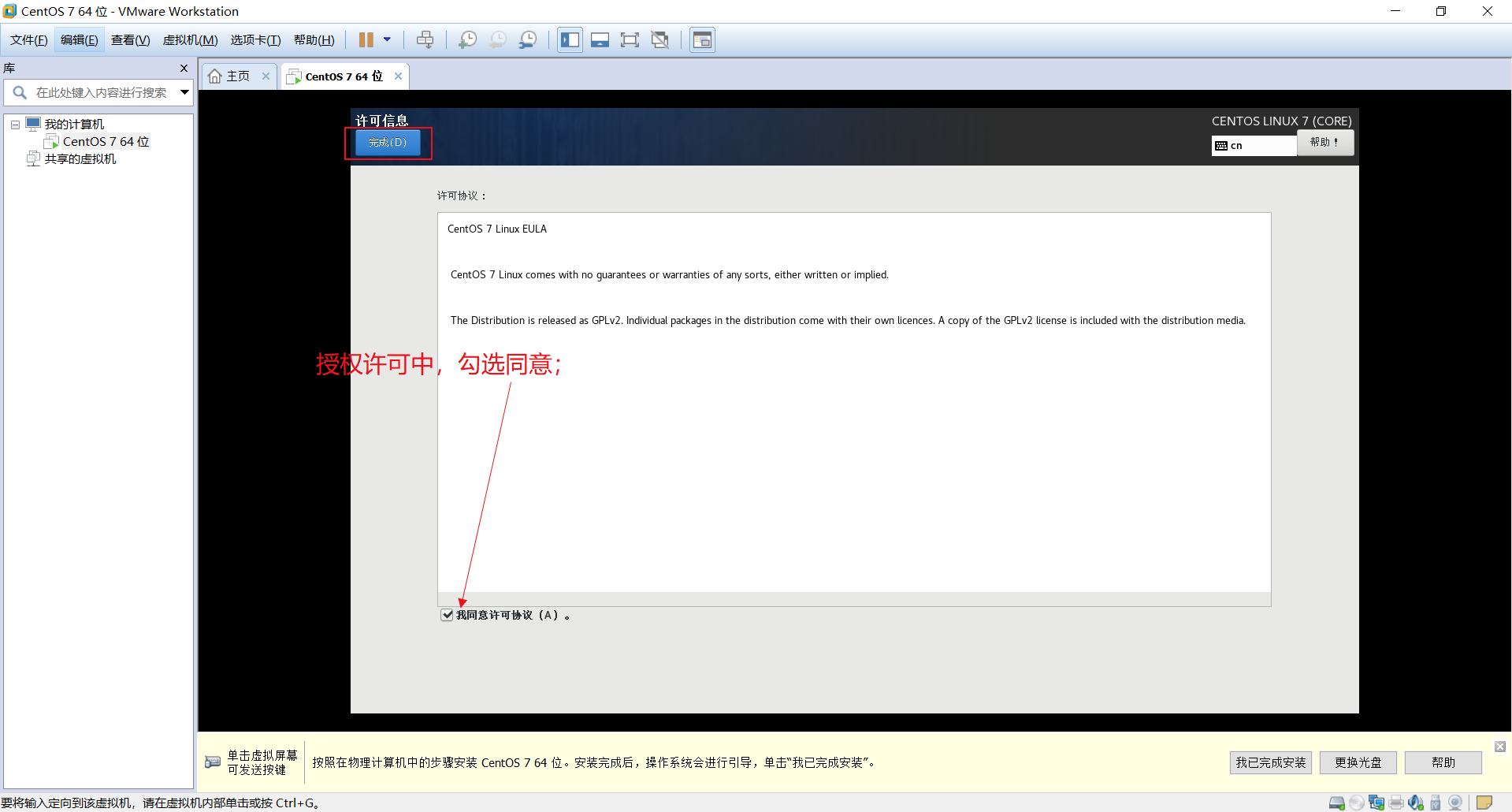Click the virtual network adapter status icon
The image size is (1512, 812).
[x=1376, y=803]
